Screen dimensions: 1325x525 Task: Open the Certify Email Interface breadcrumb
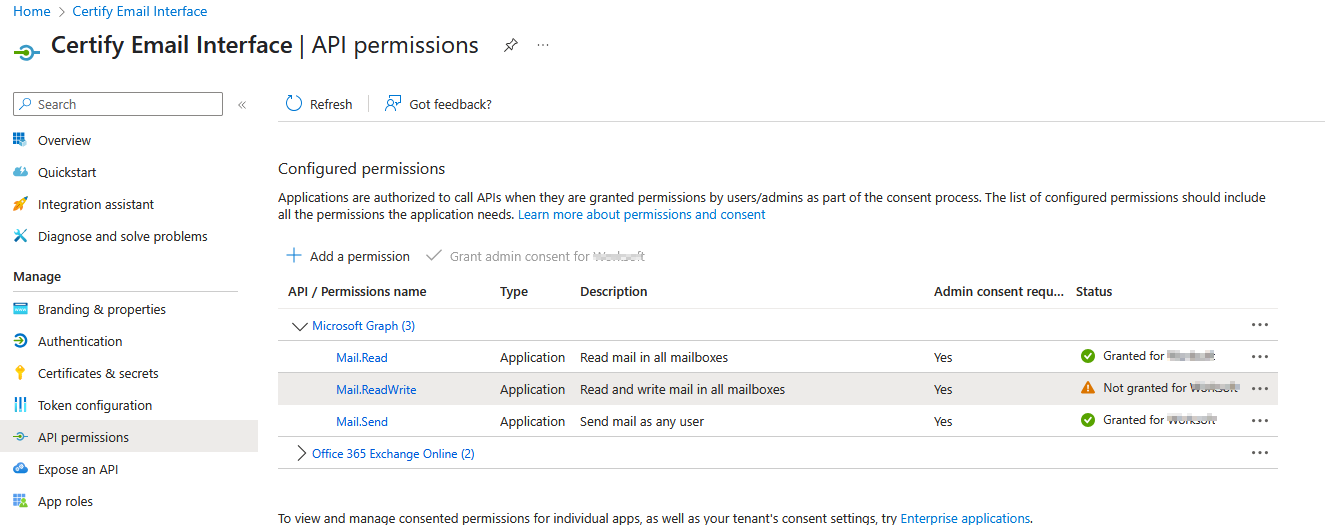(140, 11)
